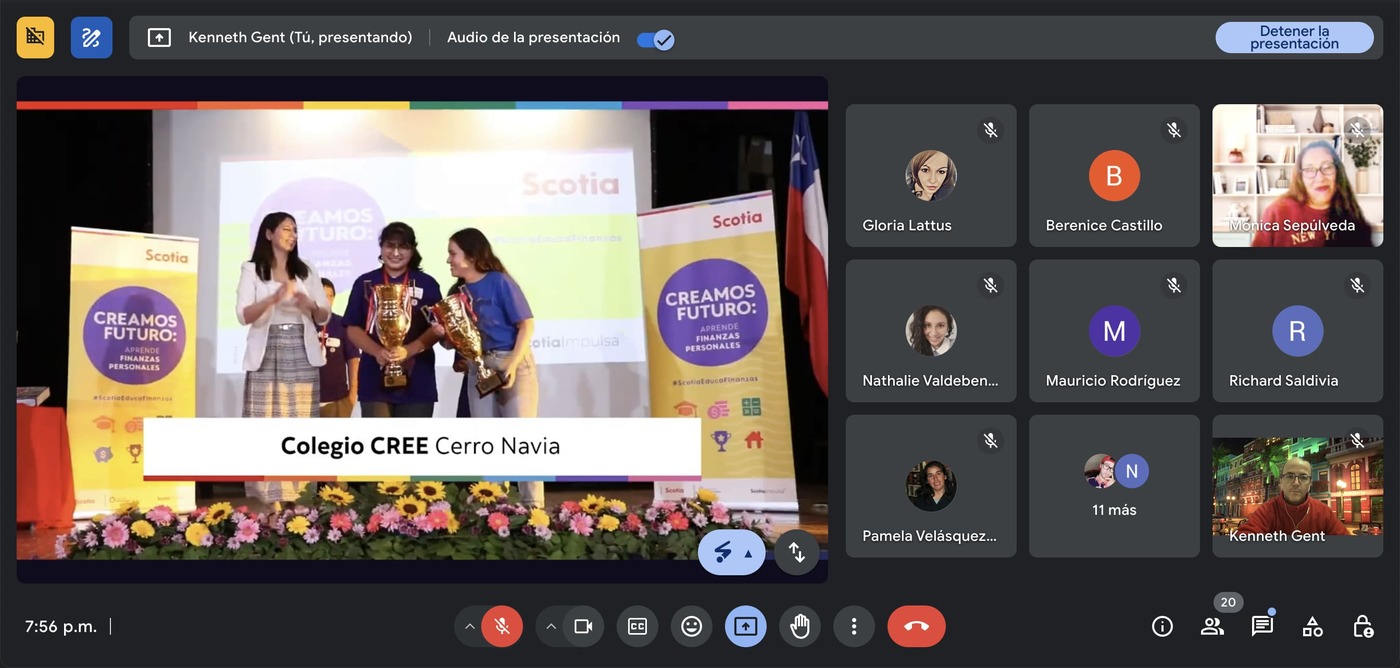Screen dimensions: 1400x668
Task: Turn on the camera in the bottom bar
Action: (x=583, y=626)
